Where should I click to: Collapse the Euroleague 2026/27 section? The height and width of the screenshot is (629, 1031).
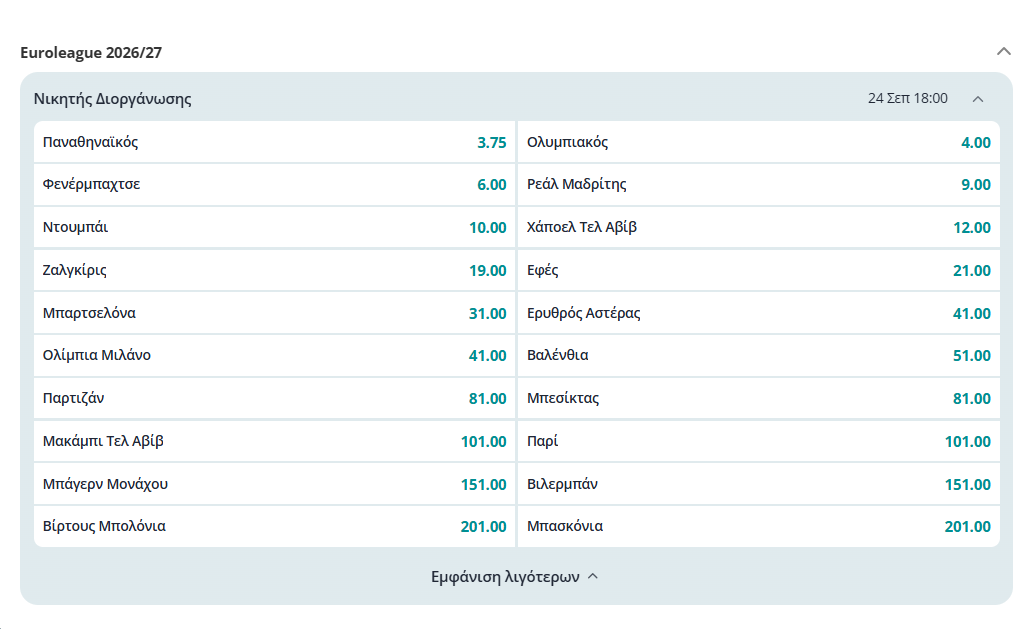(x=1003, y=51)
